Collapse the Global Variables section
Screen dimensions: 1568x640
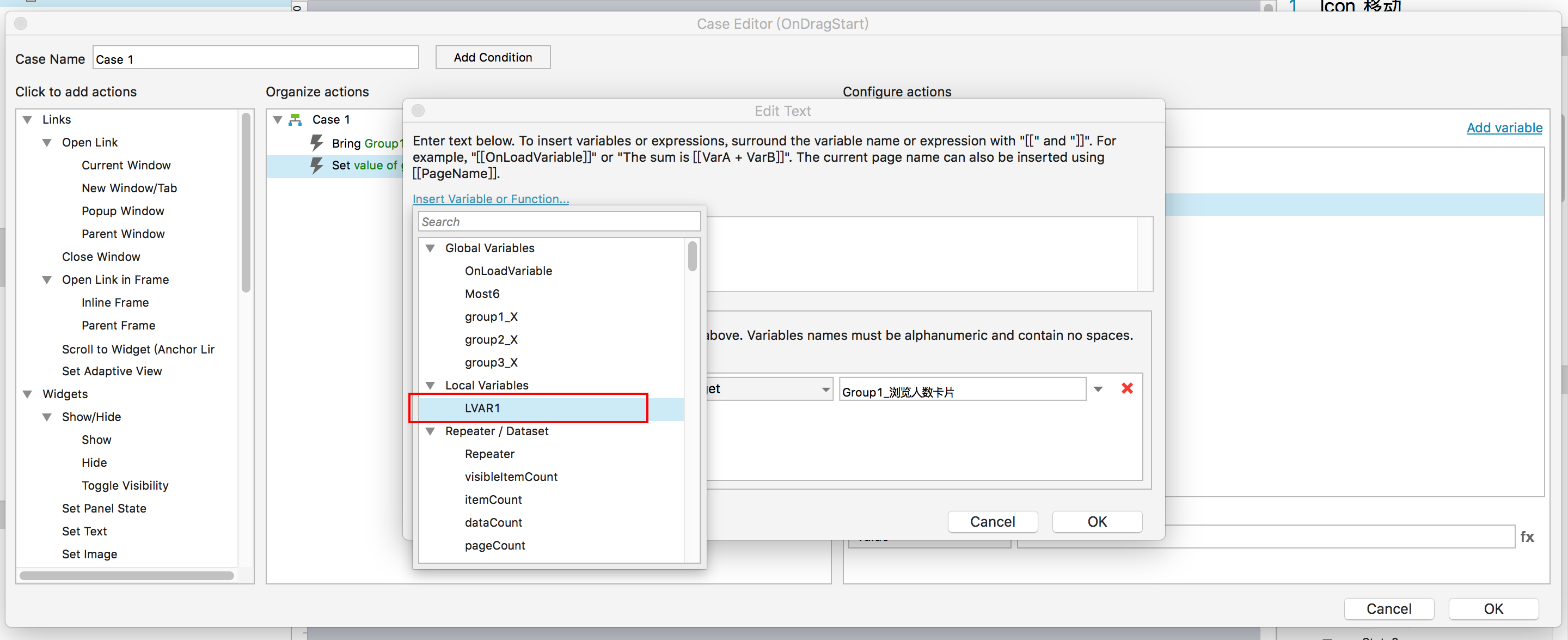click(x=430, y=248)
